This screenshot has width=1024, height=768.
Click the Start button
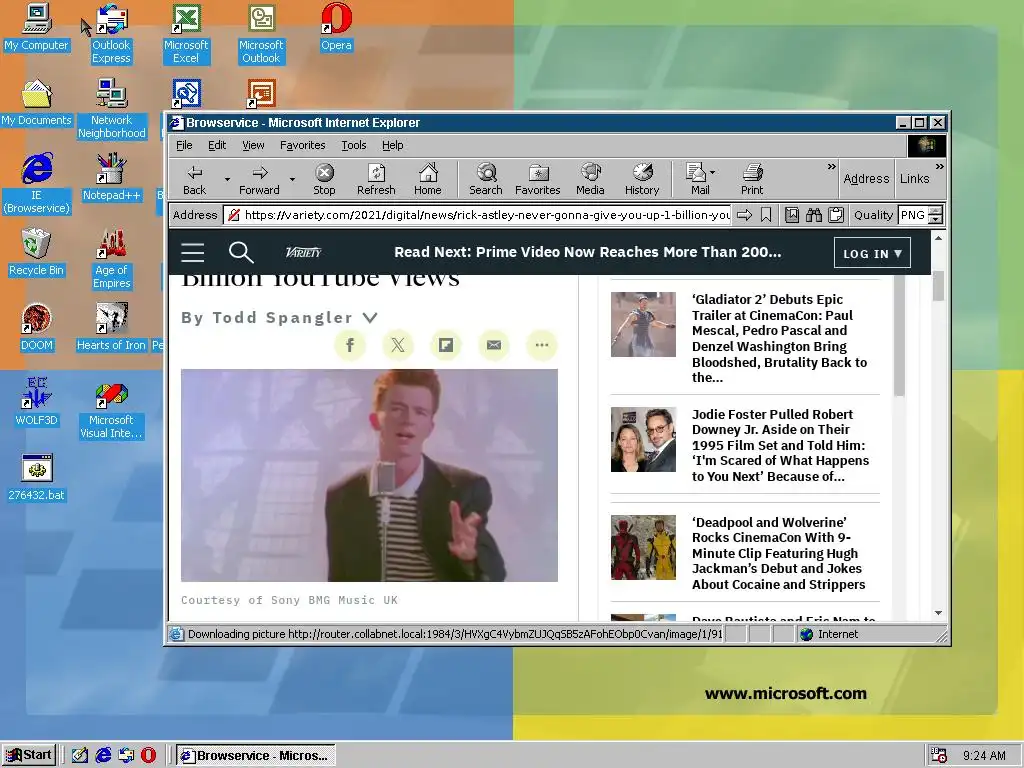coord(29,755)
